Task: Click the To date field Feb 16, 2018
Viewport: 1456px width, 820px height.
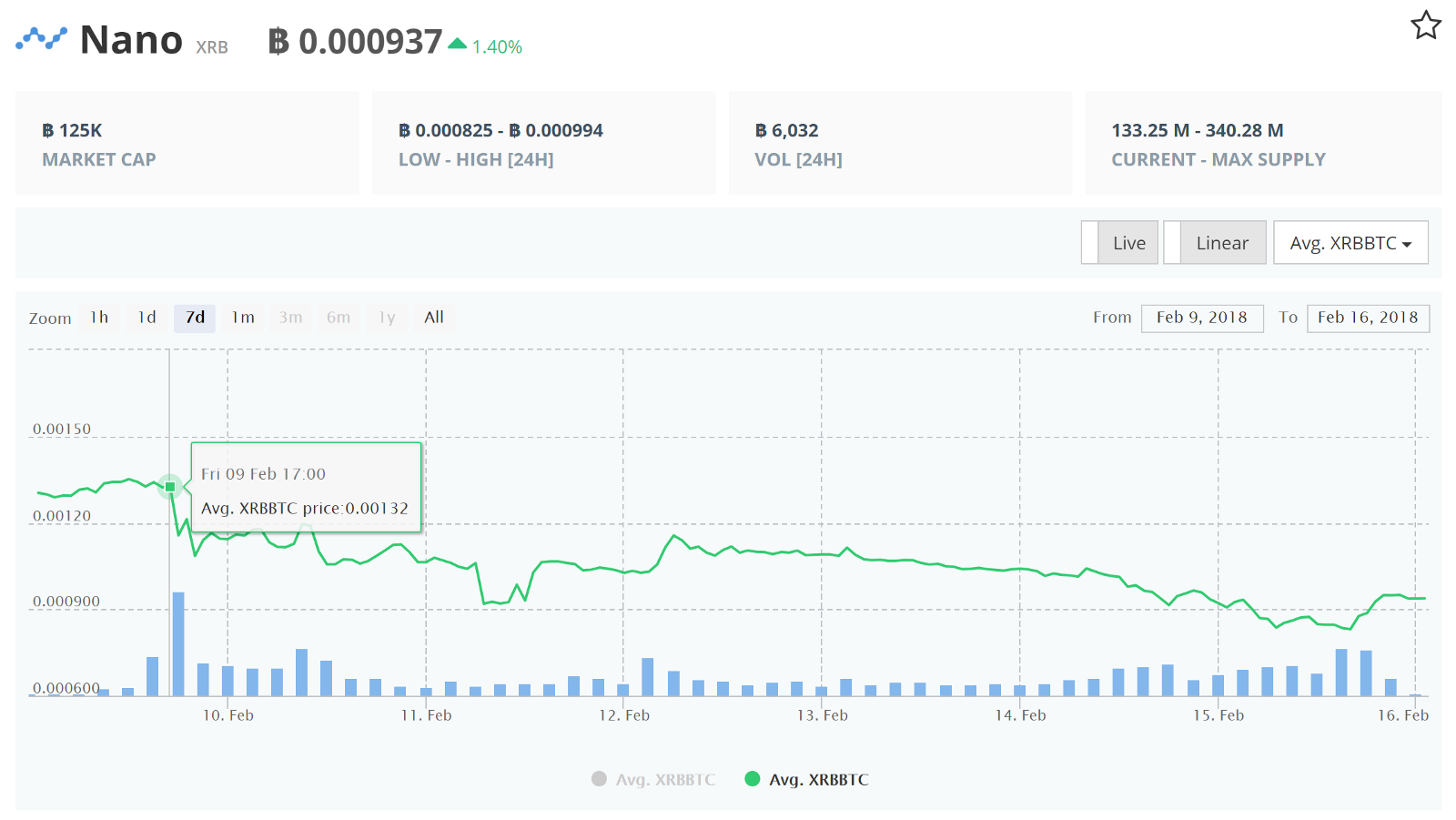Action: coord(1367,318)
